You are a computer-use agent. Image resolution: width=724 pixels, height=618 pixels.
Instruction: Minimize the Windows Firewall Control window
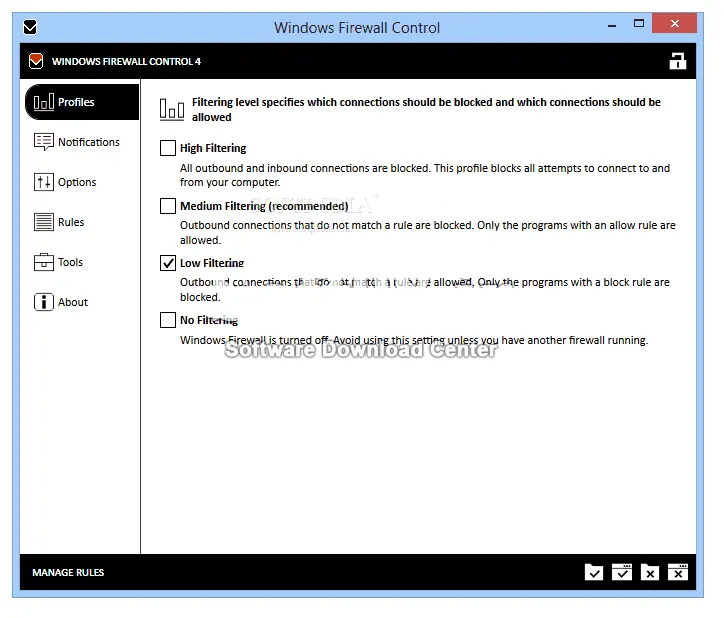(x=612, y=25)
